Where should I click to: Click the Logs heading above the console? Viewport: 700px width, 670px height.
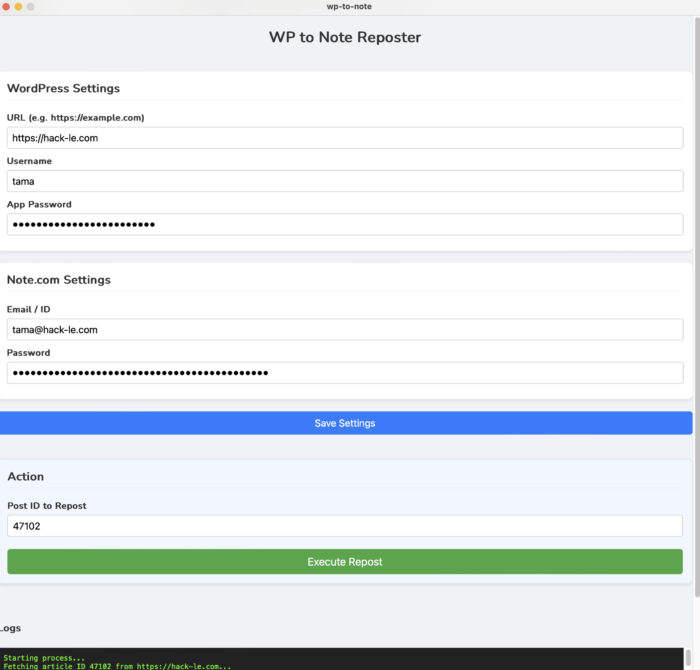pyautogui.click(x=10, y=628)
